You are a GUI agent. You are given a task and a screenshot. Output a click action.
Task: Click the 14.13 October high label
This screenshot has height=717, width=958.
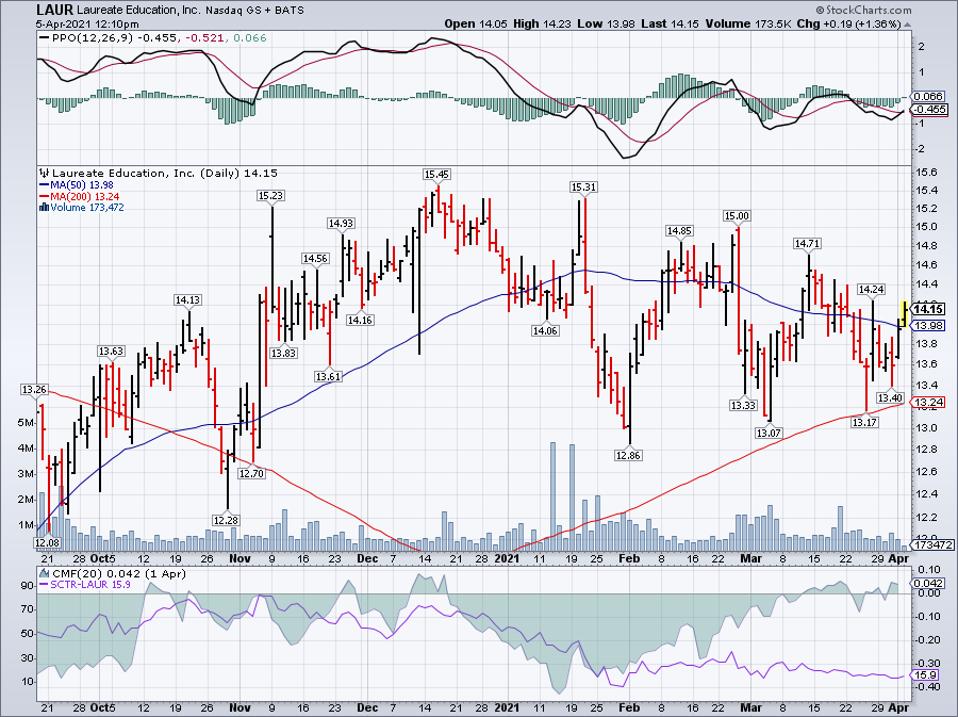click(x=188, y=300)
